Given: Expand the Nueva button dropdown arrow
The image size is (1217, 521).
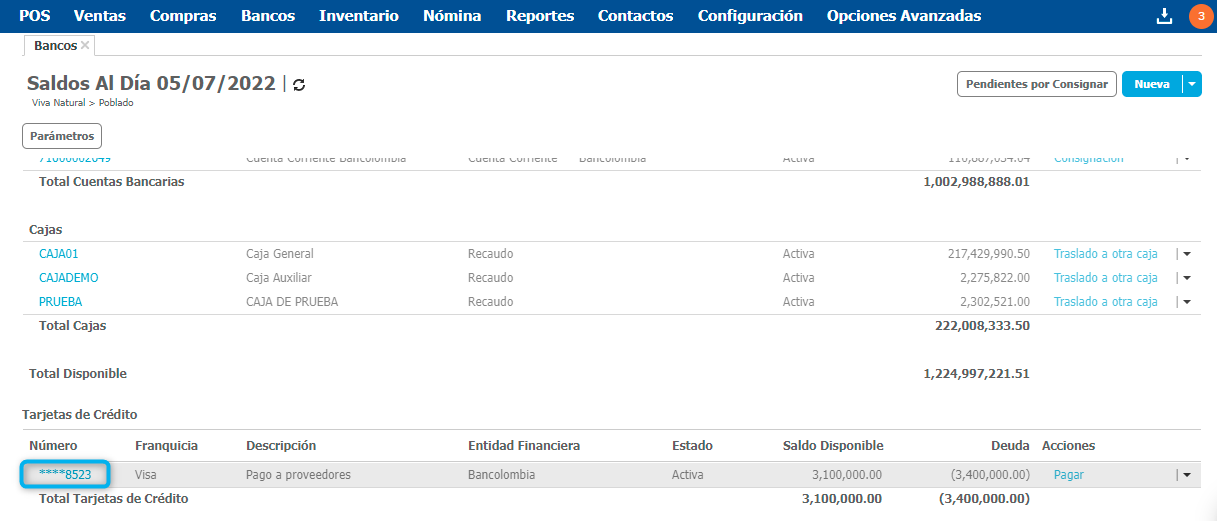Looking at the screenshot, I should pyautogui.click(x=1191, y=85).
